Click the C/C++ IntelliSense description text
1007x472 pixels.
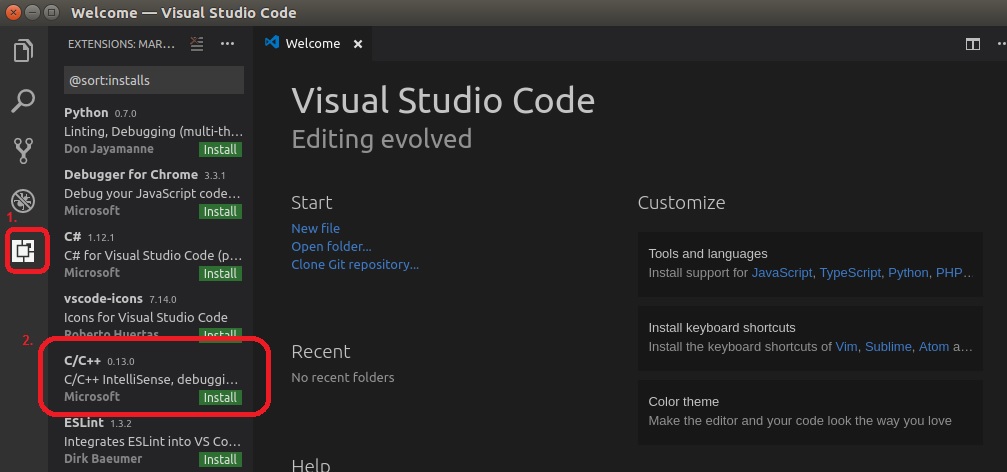(153, 379)
